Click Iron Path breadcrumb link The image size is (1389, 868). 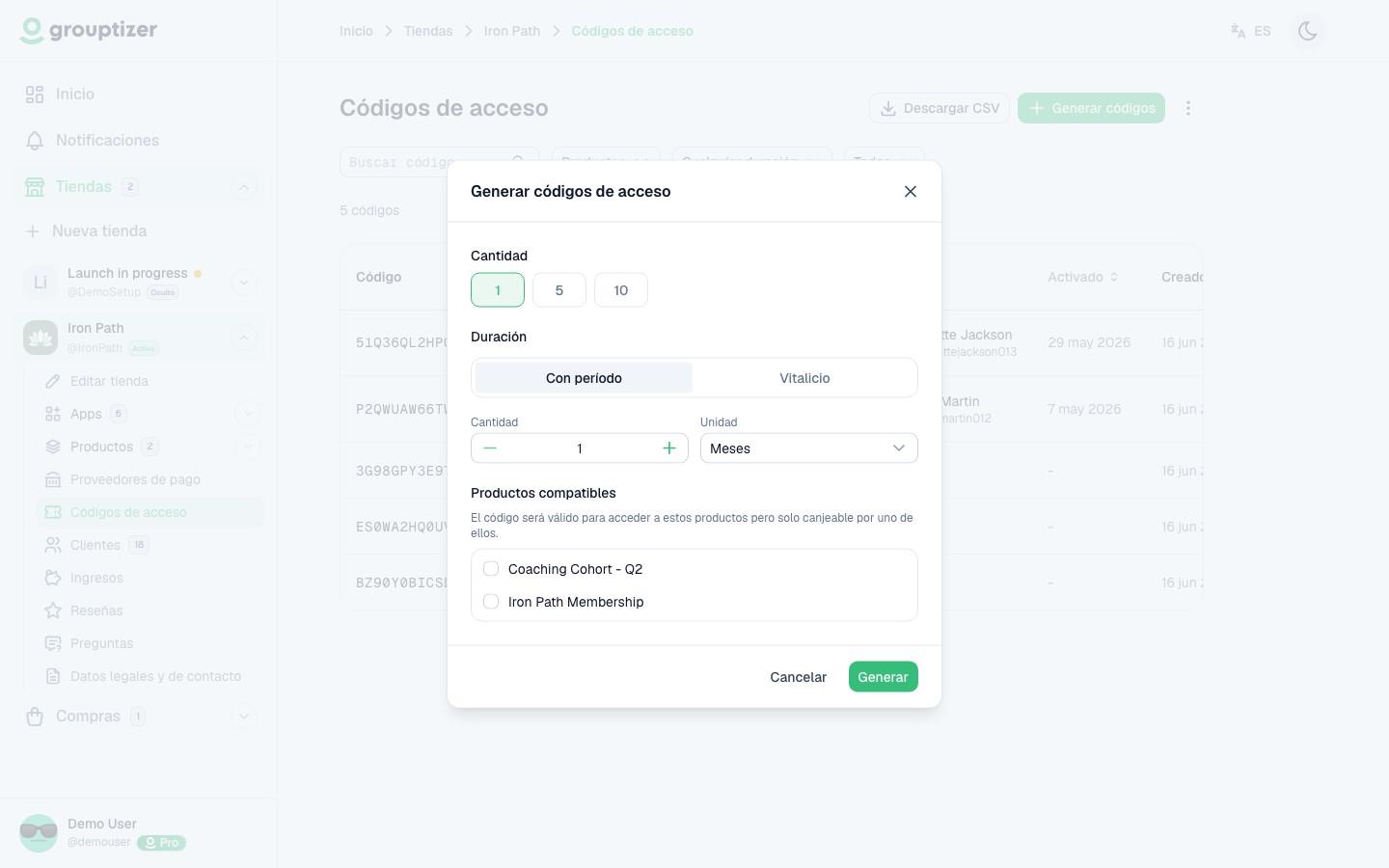click(x=512, y=31)
